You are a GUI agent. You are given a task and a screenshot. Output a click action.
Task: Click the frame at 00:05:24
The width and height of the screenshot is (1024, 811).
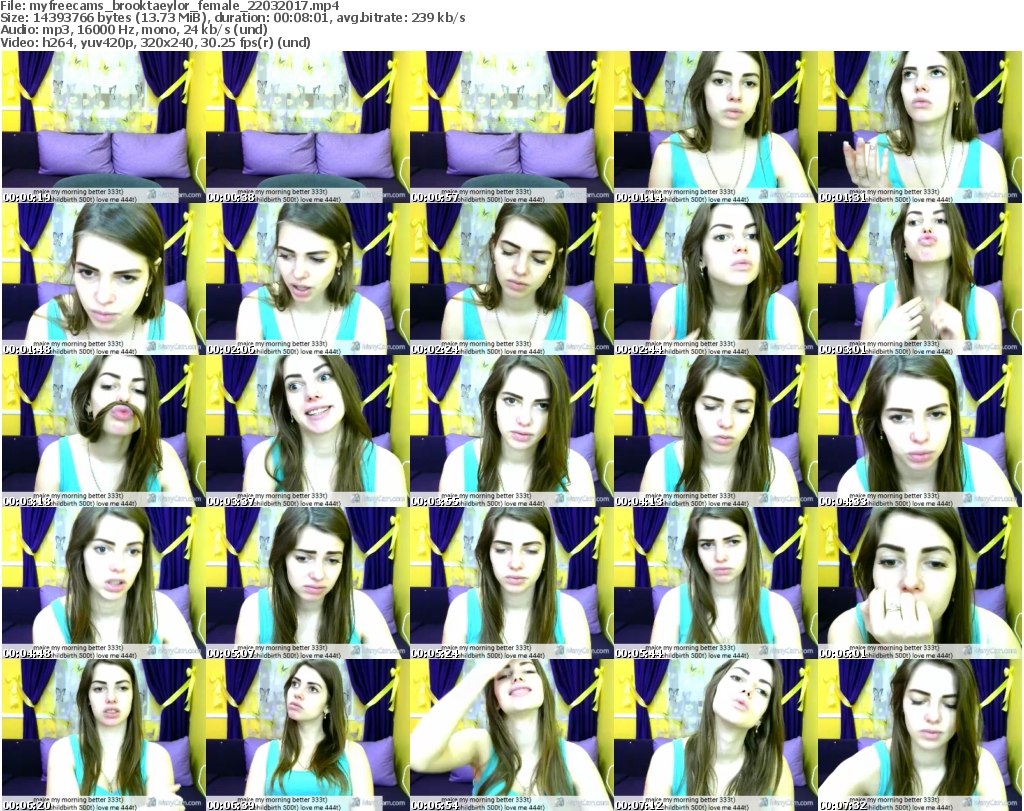(x=511, y=583)
